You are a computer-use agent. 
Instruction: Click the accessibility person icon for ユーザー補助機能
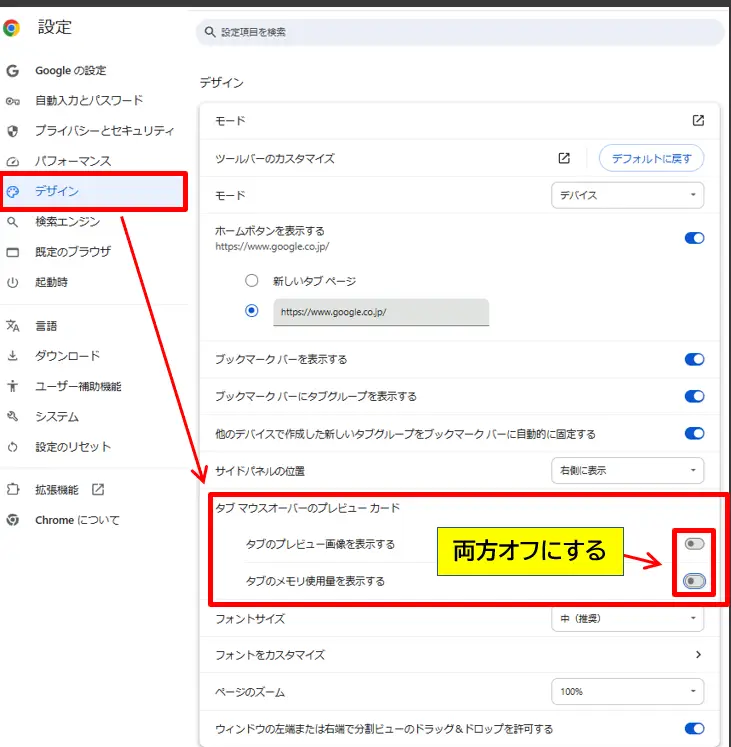coord(13,386)
